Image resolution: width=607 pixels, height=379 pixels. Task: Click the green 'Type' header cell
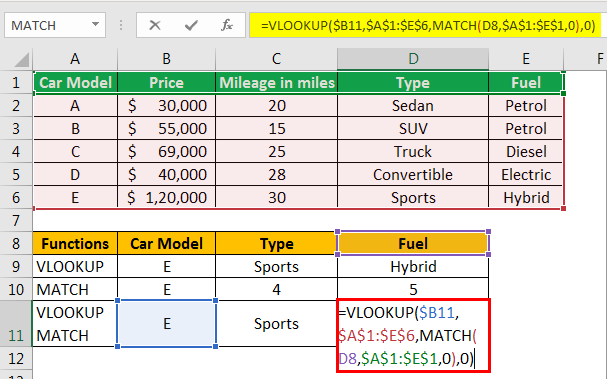pos(413,82)
